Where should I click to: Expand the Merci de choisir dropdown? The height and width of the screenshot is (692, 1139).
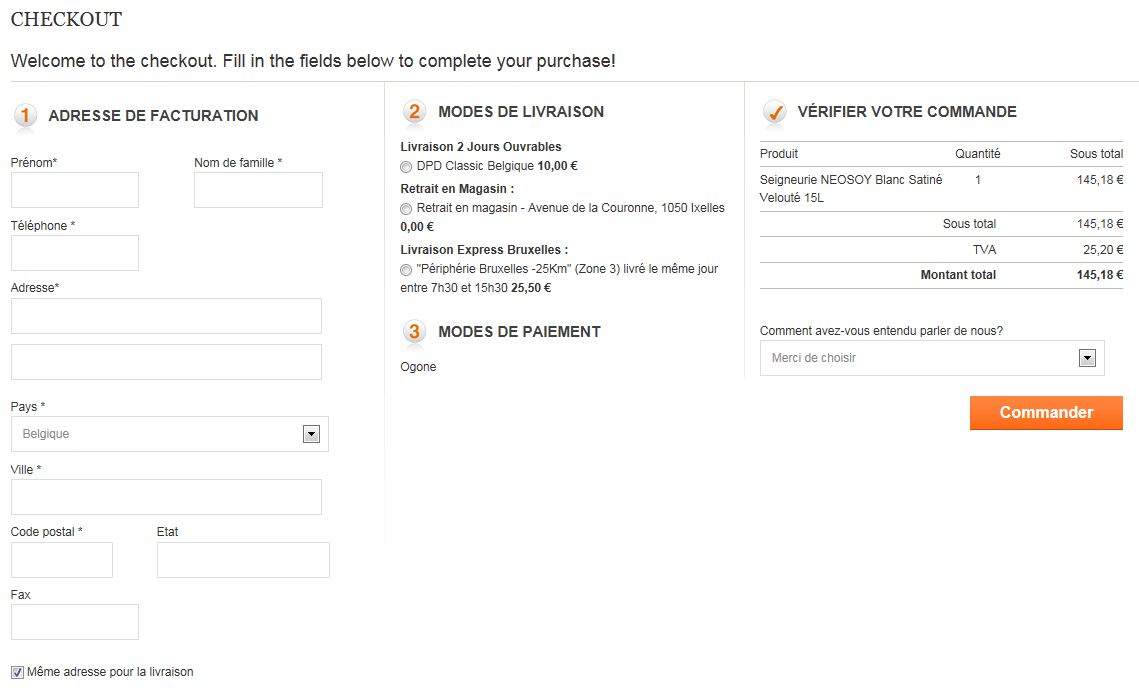932,358
